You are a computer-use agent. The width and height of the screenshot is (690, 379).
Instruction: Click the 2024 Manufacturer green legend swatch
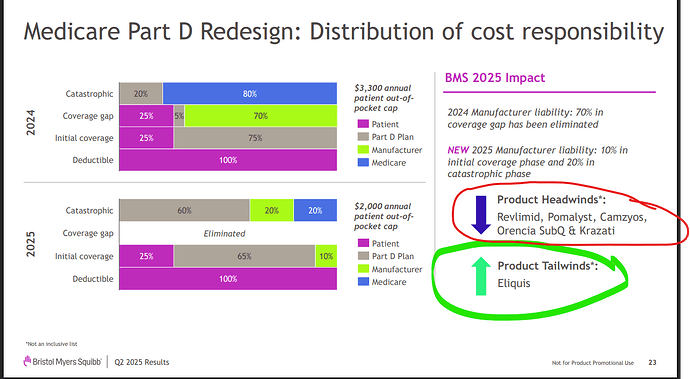coord(363,150)
